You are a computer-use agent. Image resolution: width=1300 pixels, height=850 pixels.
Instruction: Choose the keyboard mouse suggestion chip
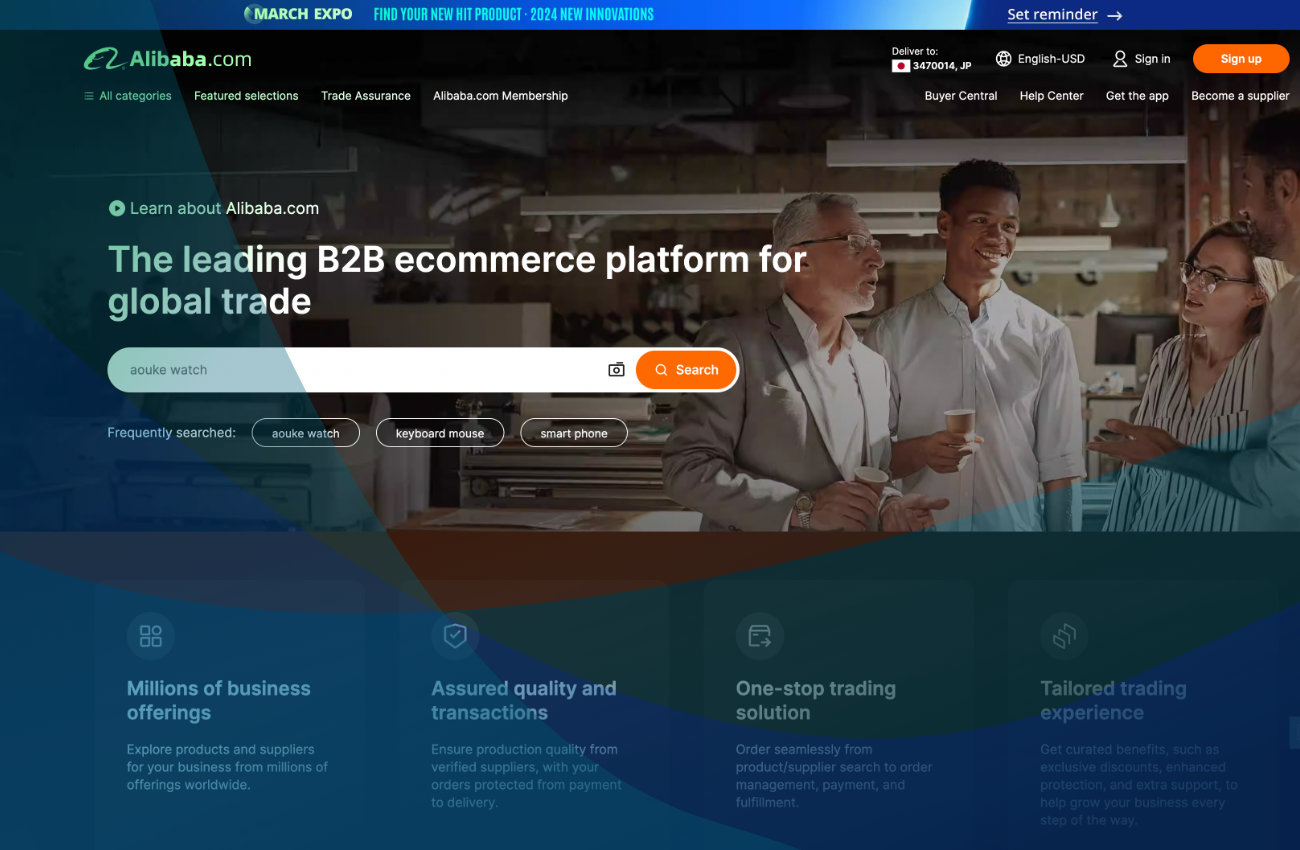[439, 433]
